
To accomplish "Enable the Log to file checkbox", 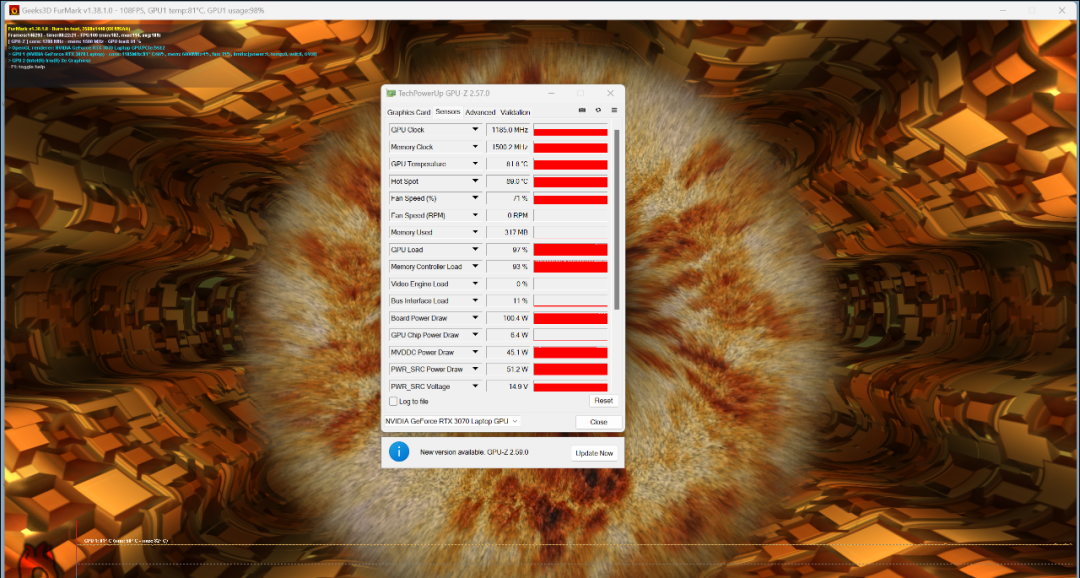I will 393,401.
